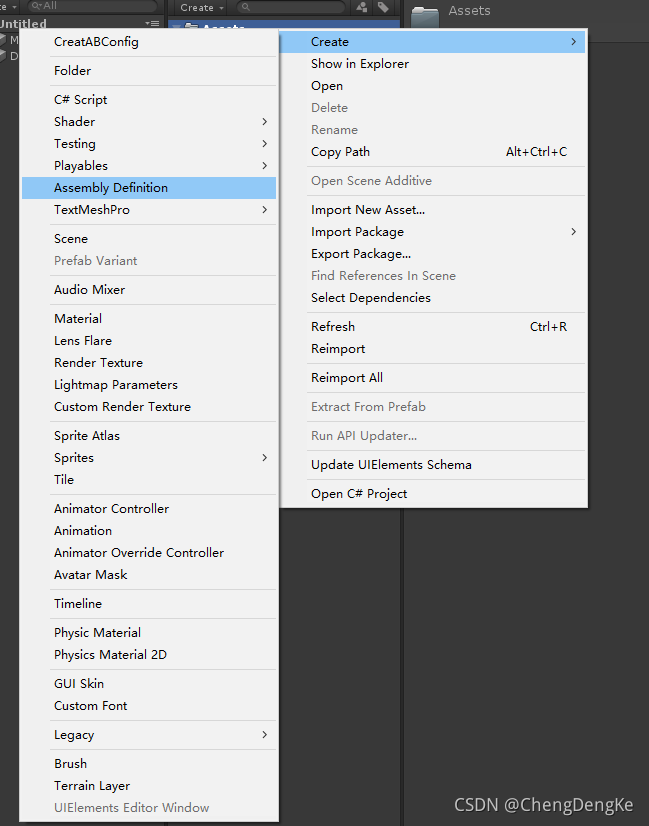Select the Tile menu entry
Image resolution: width=649 pixels, height=826 pixels.
[x=149, y=480]
